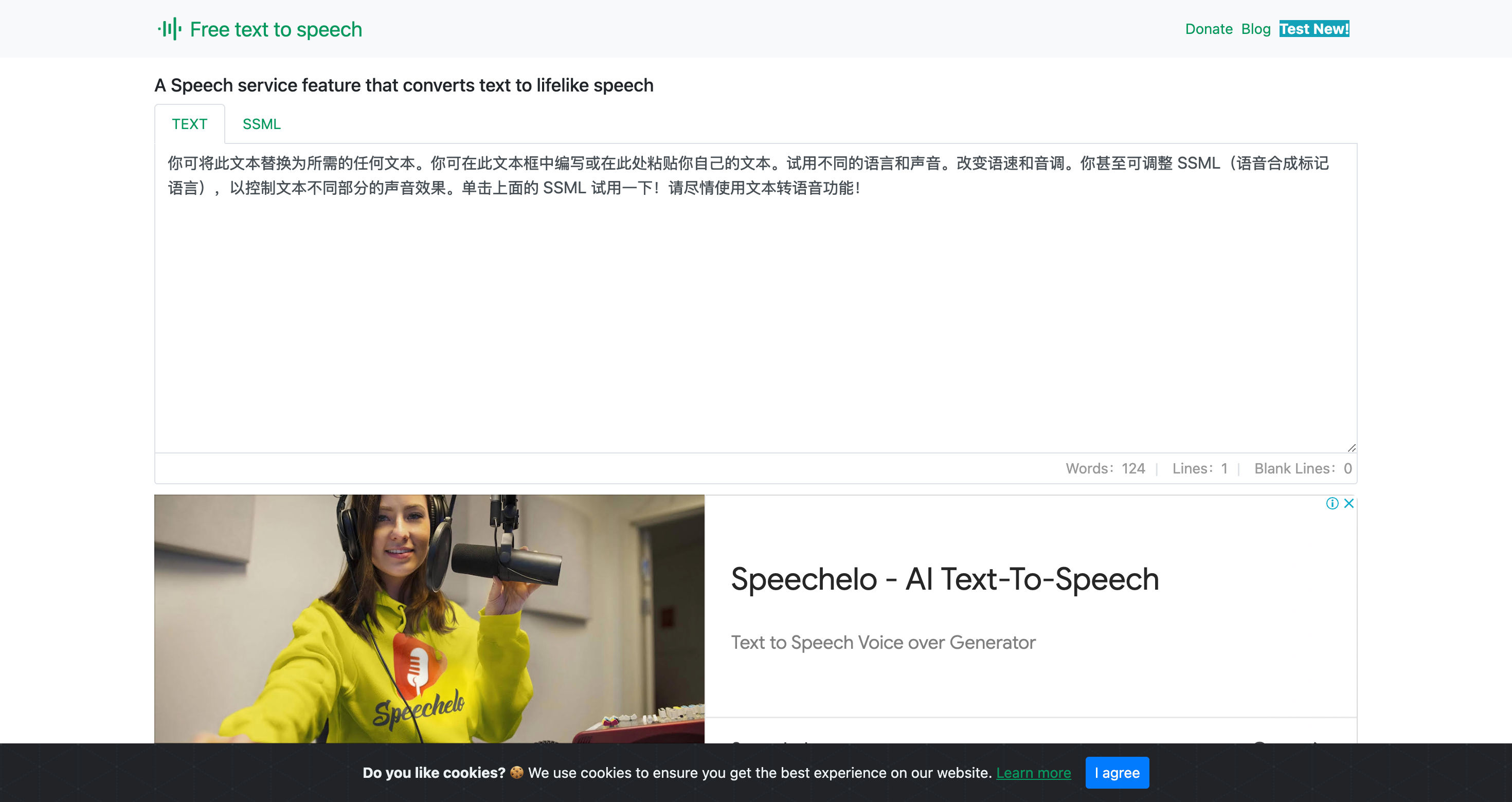This screenshot has width=1512, height=802.
Task: Click the textarea resize handle corner
Action: [x=1351, y=448]
